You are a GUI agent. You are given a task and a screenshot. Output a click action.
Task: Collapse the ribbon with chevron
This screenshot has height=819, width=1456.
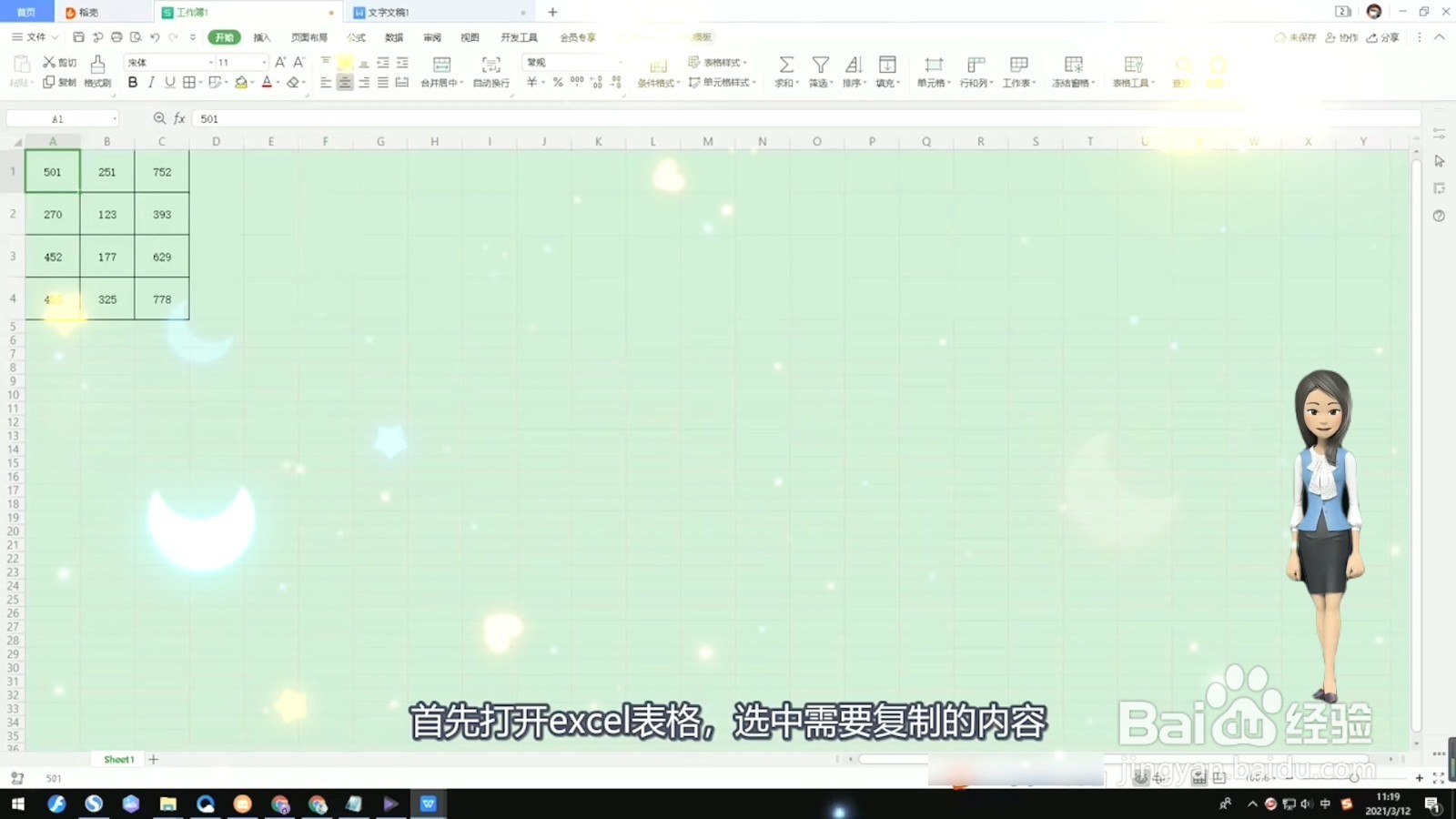tap(1440, 37)
